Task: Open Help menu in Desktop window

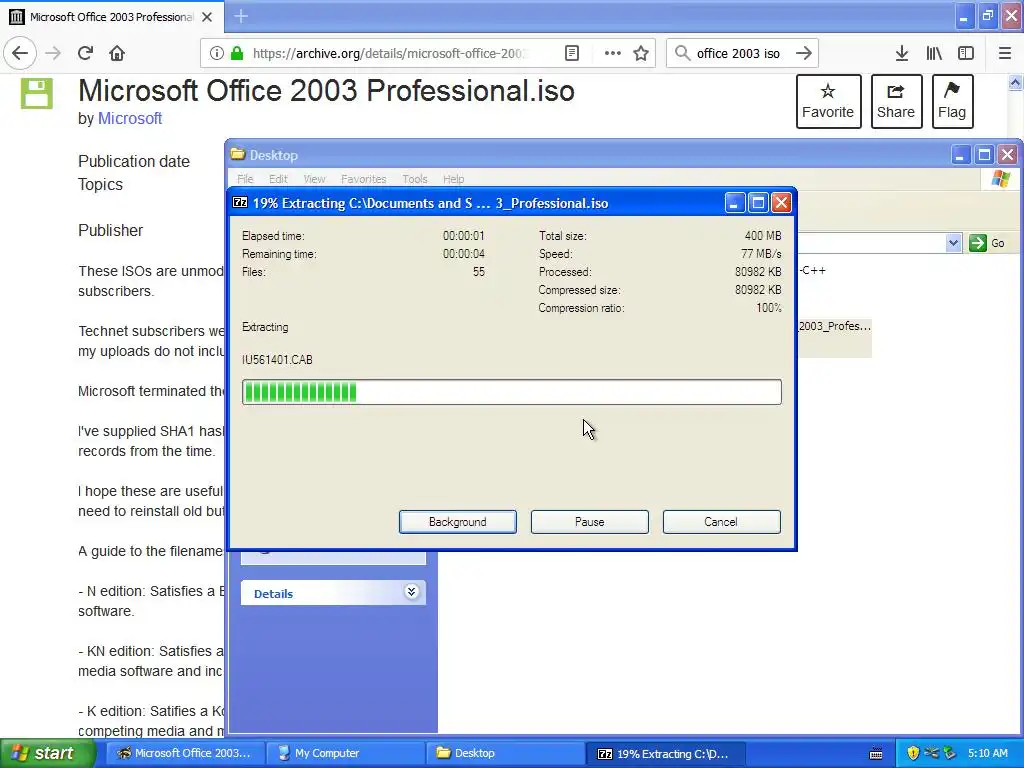Action: pyautogui.click(x=453, y=179)
